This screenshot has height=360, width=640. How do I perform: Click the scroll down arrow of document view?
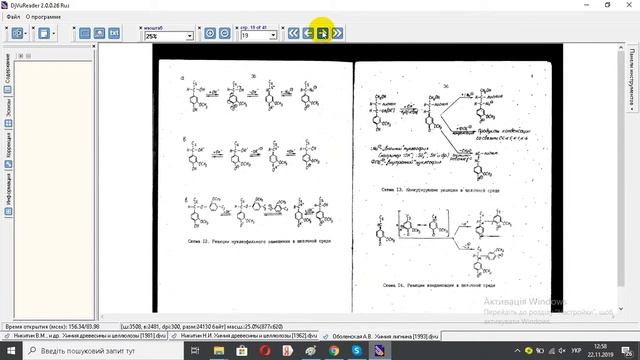(x=620, y=309)
